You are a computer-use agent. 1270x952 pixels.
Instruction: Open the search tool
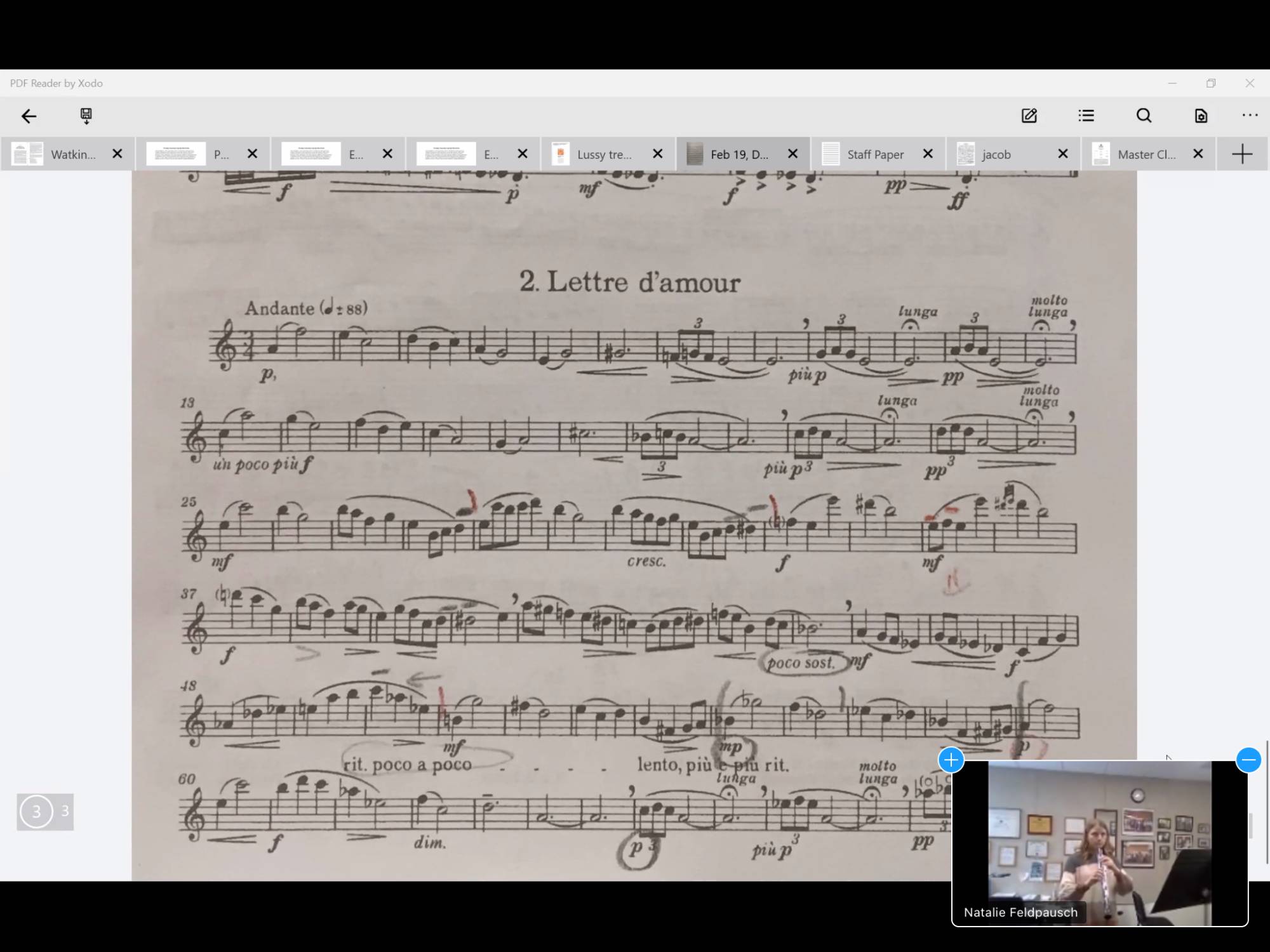[x=1144, y=116]
